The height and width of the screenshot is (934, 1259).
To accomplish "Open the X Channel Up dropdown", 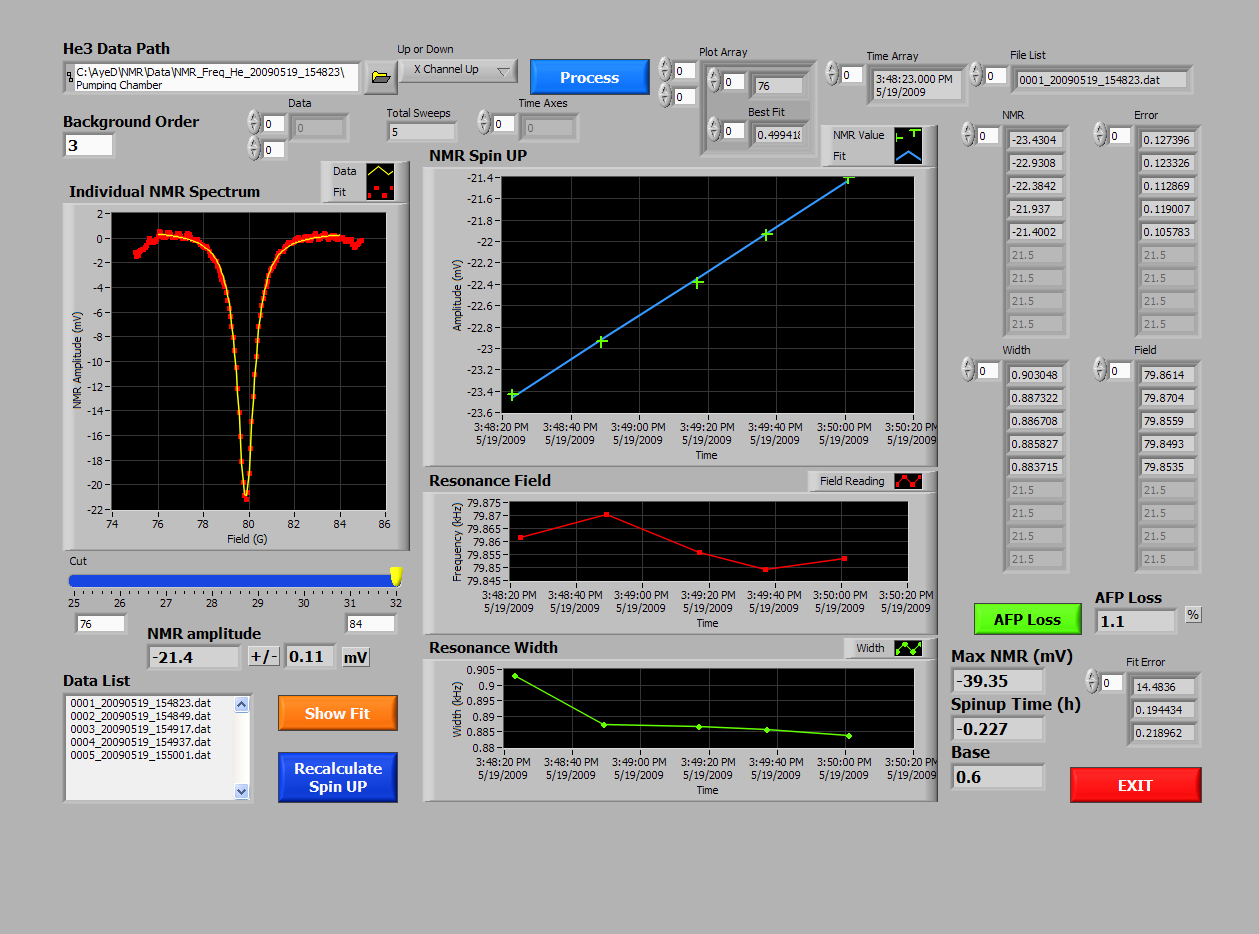I will [x=458, y=70].
